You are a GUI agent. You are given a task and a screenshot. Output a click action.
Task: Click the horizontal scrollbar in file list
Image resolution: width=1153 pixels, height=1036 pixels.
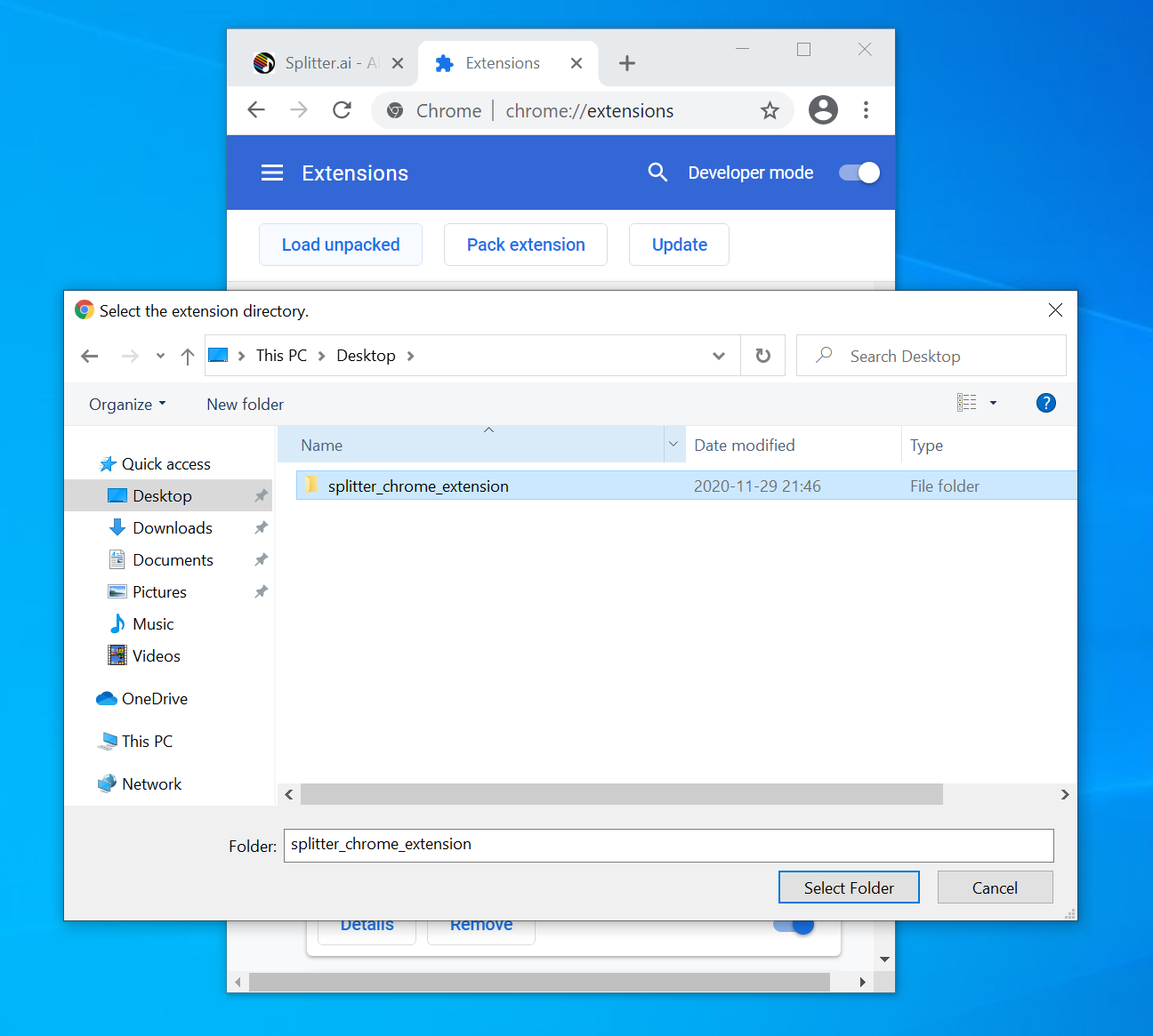[x=621, y=794]
